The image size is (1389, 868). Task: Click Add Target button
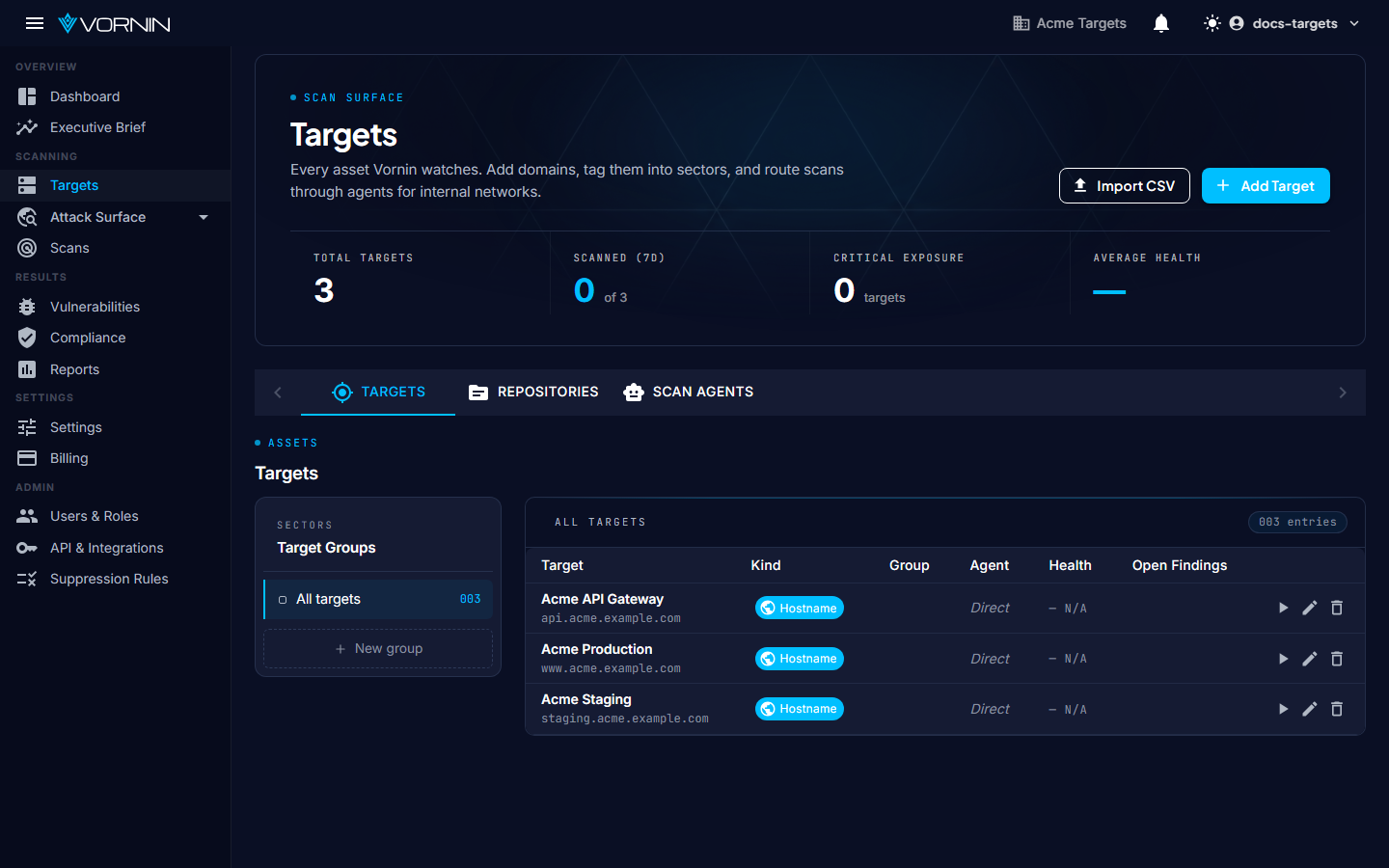click(1266, 186)
